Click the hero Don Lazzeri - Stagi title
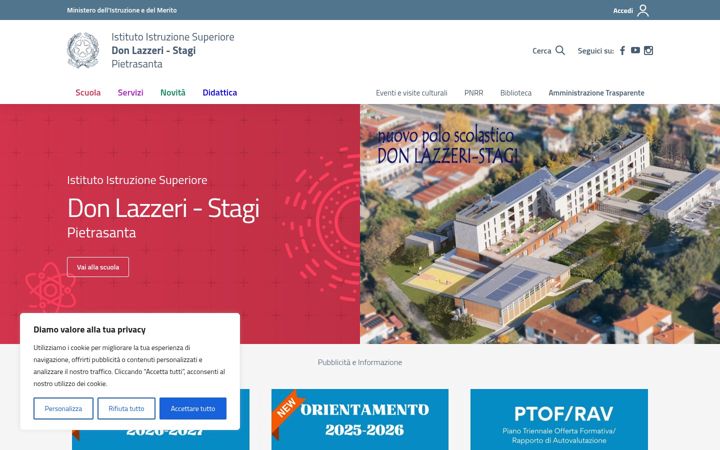 coord(163,209)
